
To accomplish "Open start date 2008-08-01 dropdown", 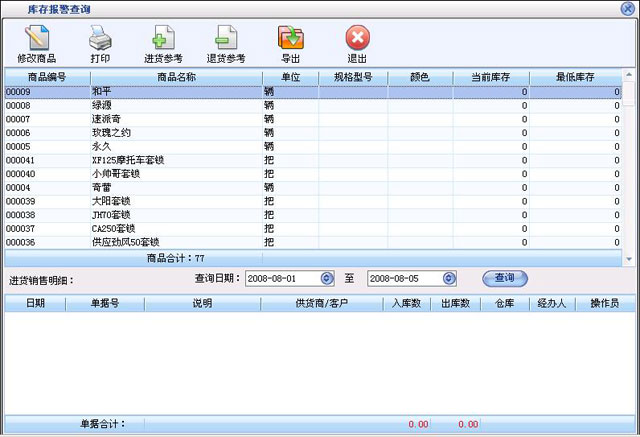I will 327,279.
